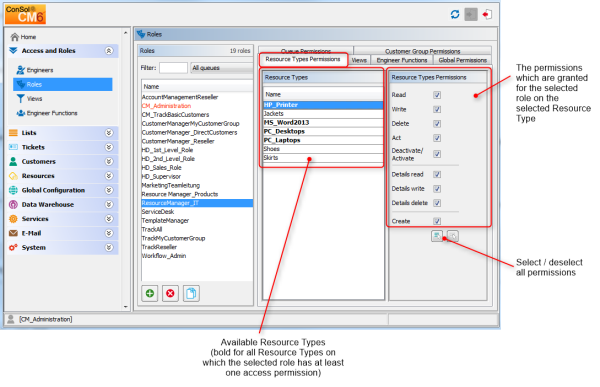Switch to the Views tab
Image resolution: width=600 pixels, height=387 pixels.
[x=359, y=60]
